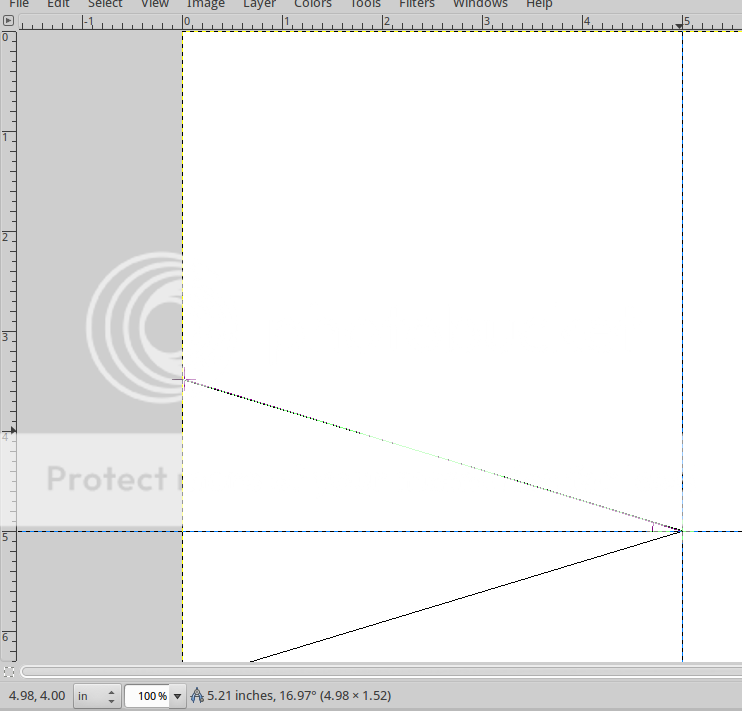Open the Windows menu
This screenshot has height=711, width=742.
(480, 4)
